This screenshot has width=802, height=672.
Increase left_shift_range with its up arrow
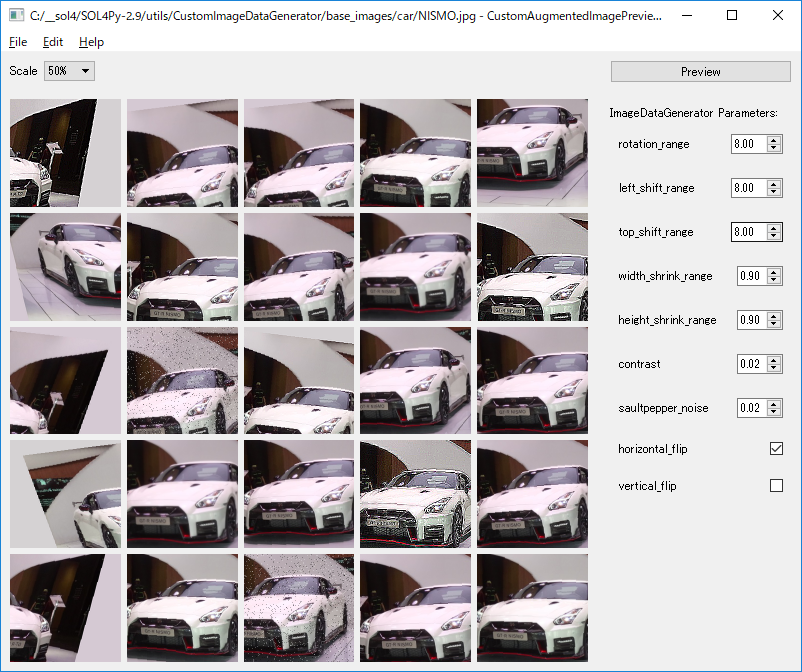point(774,184)
